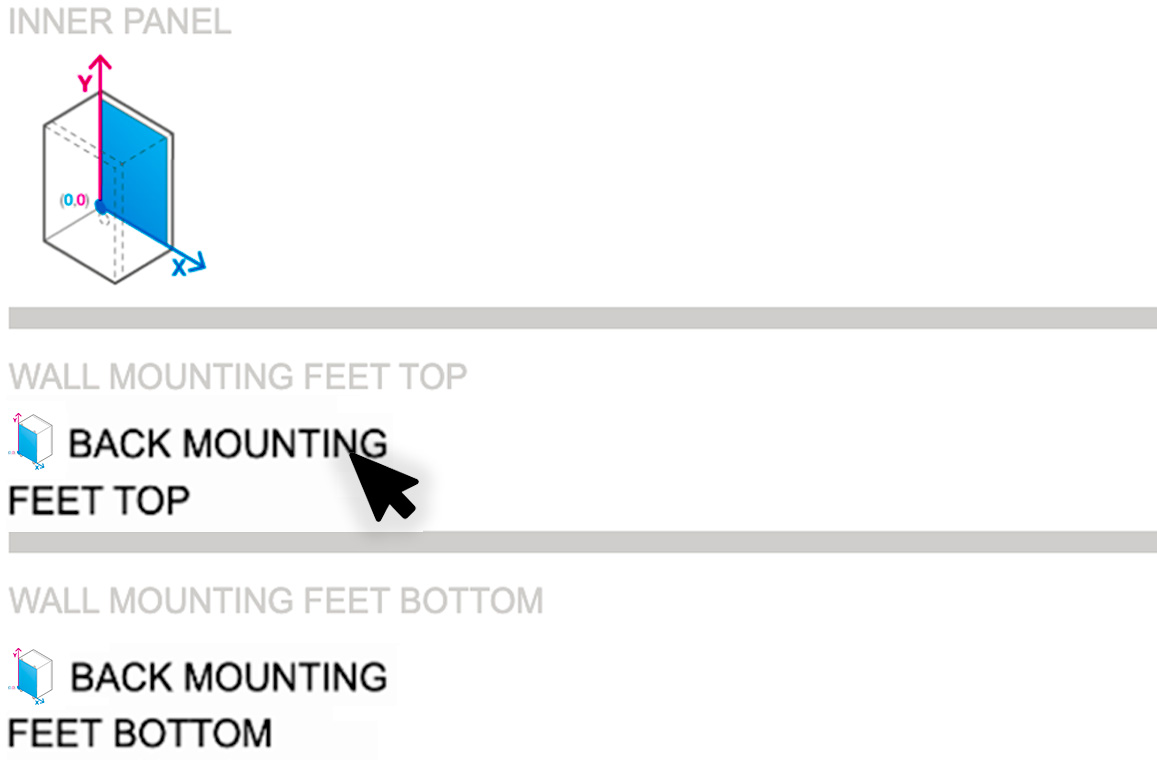Choose the BACK MOUNTING text in the bottom option
This screenshot has height=766, width=1157.
[x=228, y=677]
